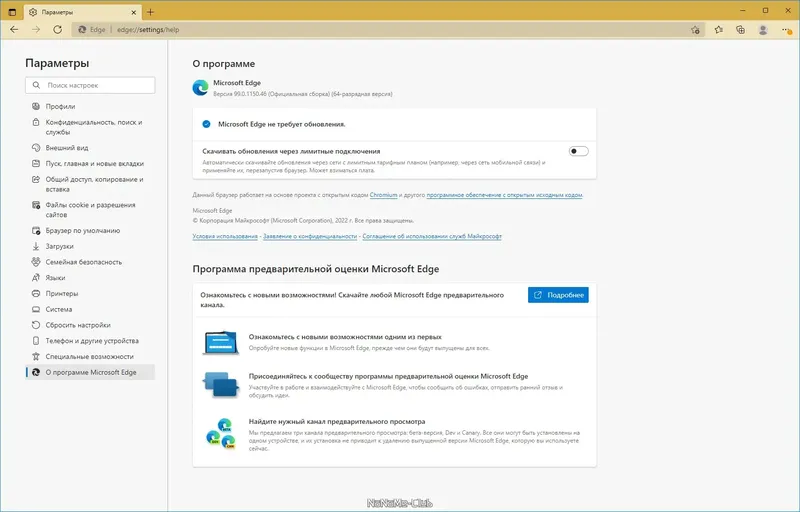Click the Сбросить настройки reset icon
The image size is (800, 512).
point(36,325)
